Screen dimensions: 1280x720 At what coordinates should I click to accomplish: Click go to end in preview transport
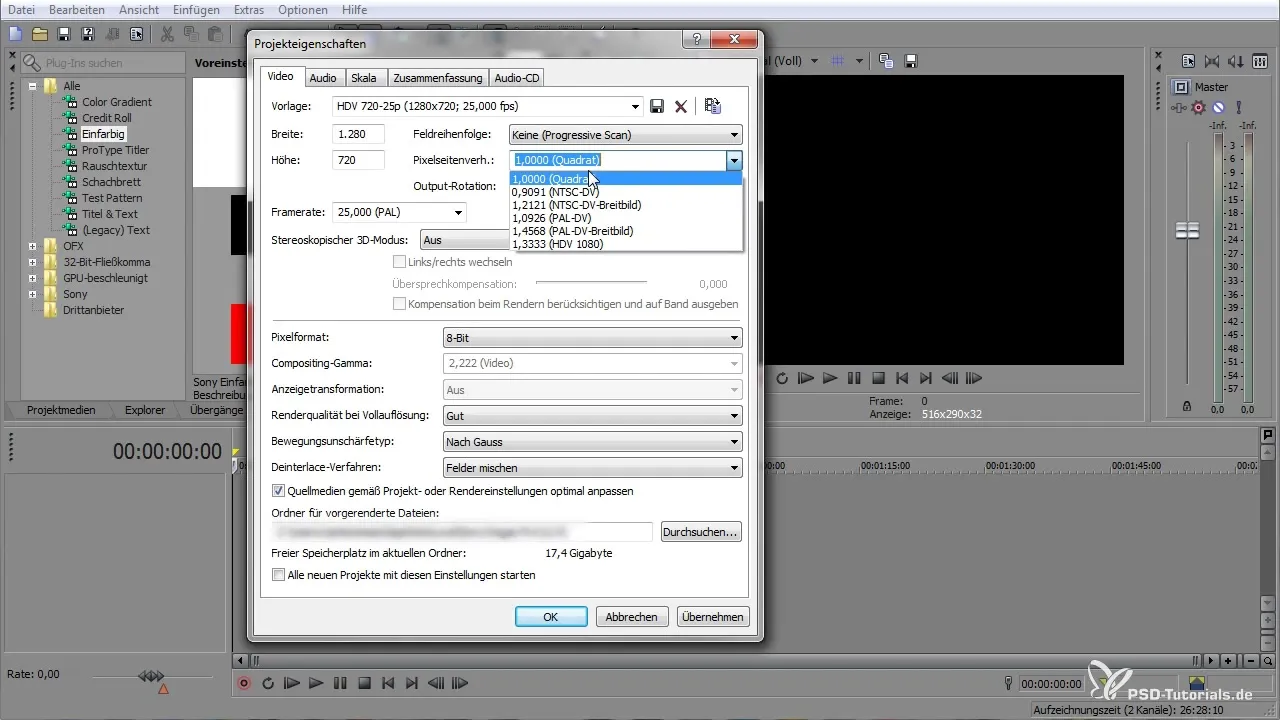(926, 379)
